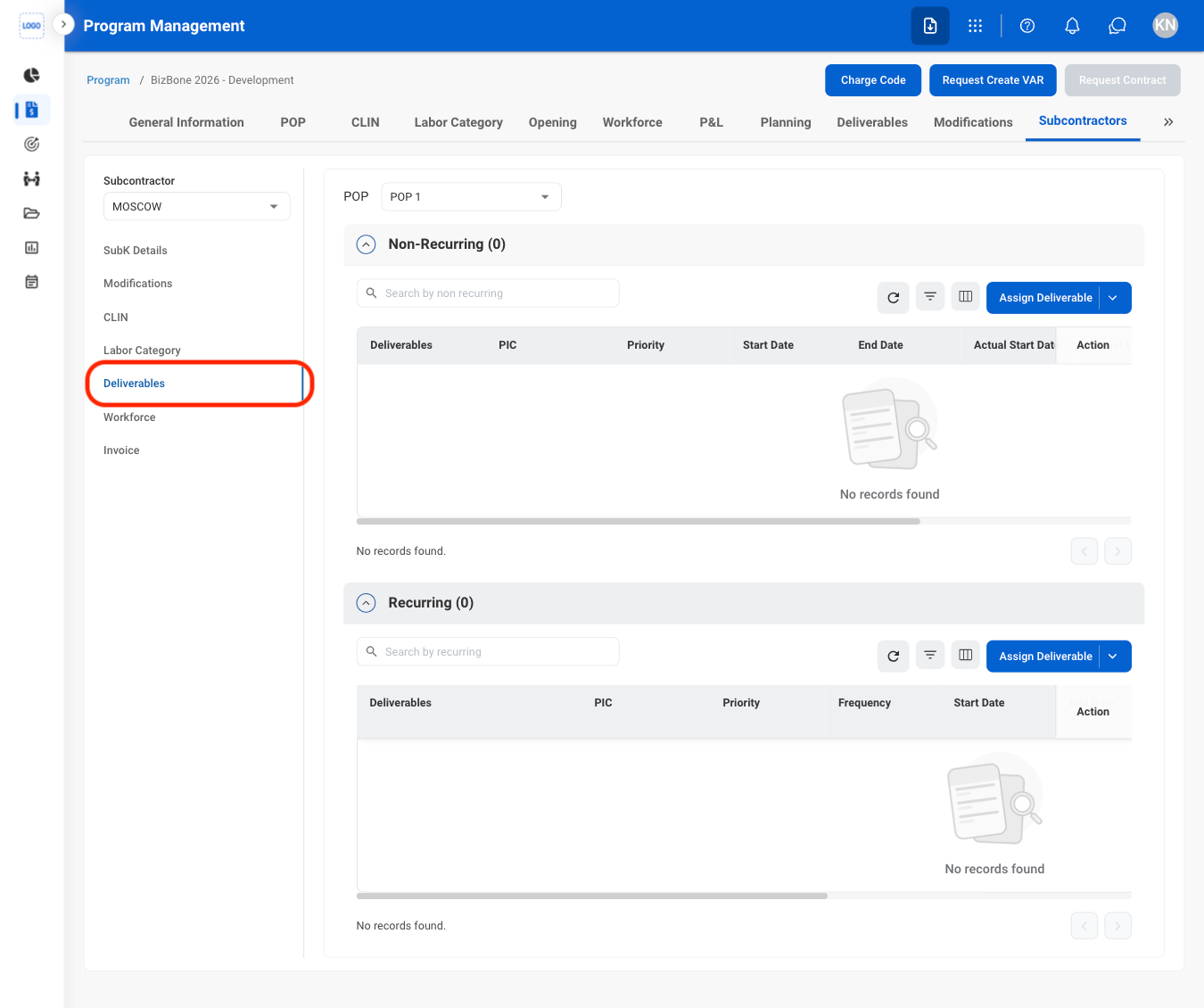Image resolution: width=1204 pixels, height=1008 pixels.
Task: Select Invoice in the subcontractor menu
Action: (121, 450)
